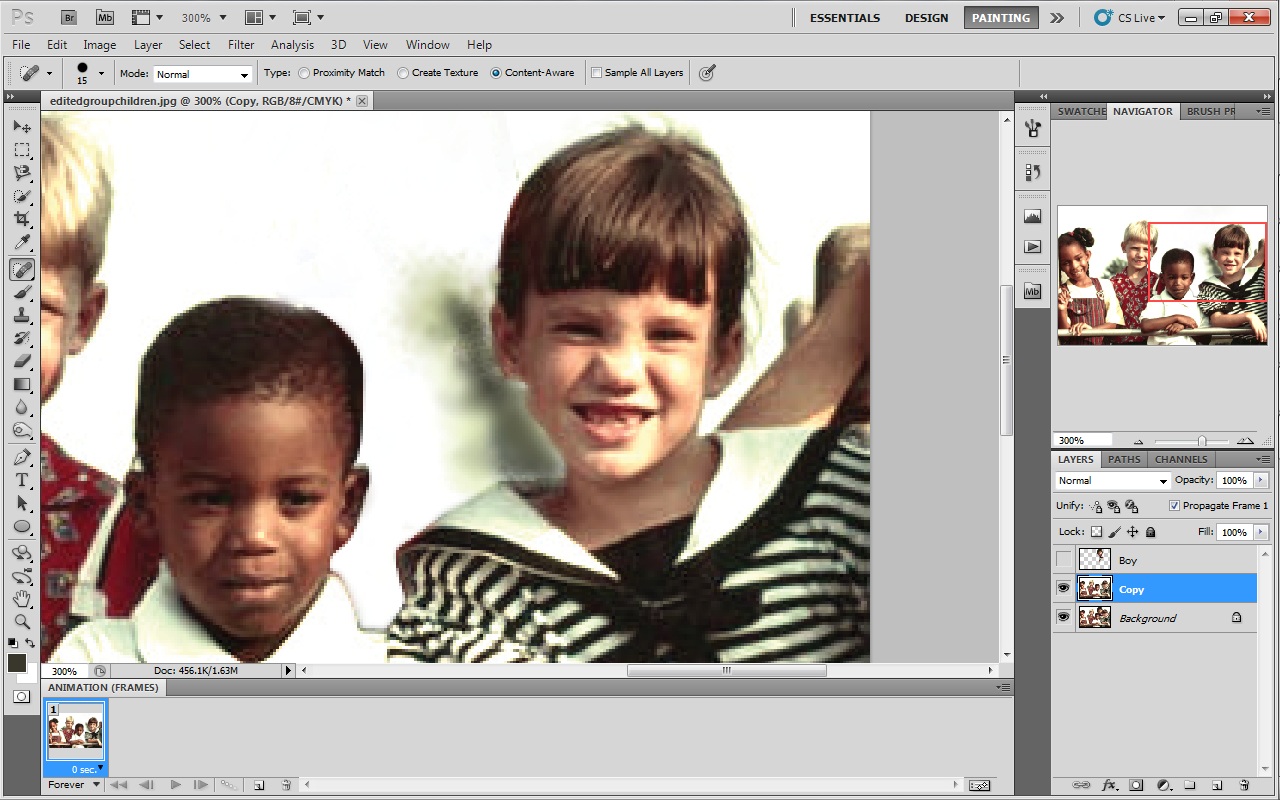
Task: Select the Blur tool
Action: 22,407
